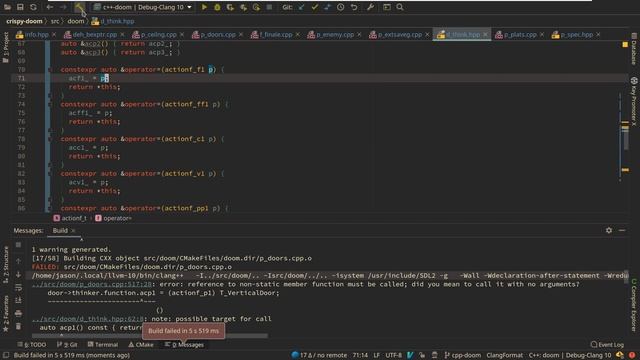Close the info.hpp tab
The width and height of the screenshot is (640, 360).
coord(54,35)
